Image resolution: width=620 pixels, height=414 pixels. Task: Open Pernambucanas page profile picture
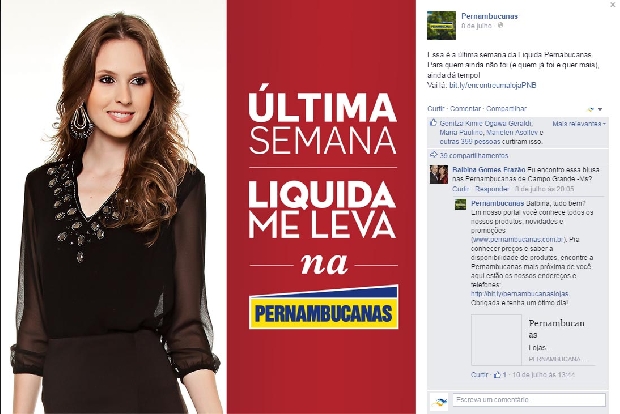(x=441, y=25)
